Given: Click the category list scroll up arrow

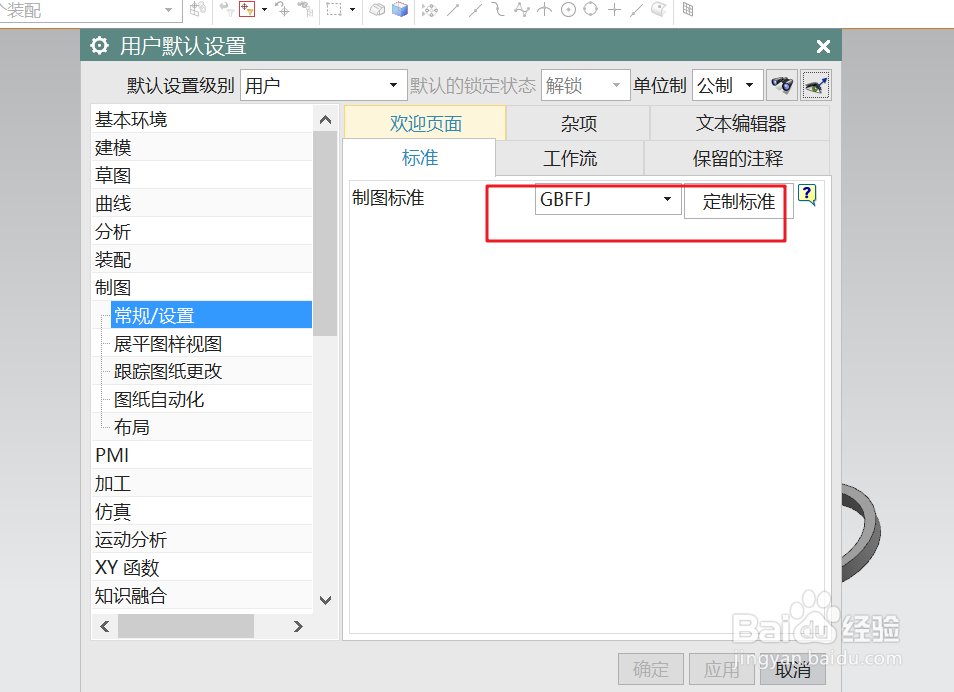Looking at the screenshot, I should pyautogui.click(x=326, y=119).
